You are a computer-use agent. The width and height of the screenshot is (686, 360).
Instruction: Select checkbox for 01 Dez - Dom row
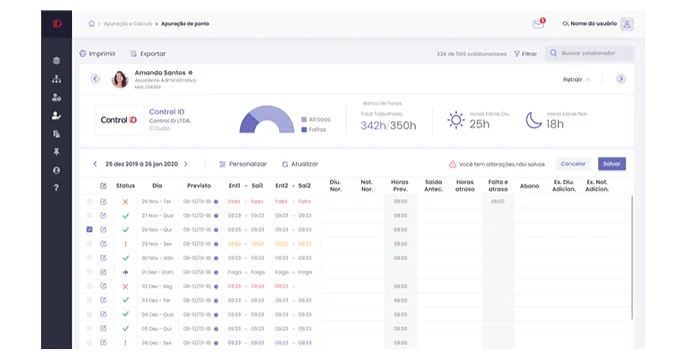(89, 272)
